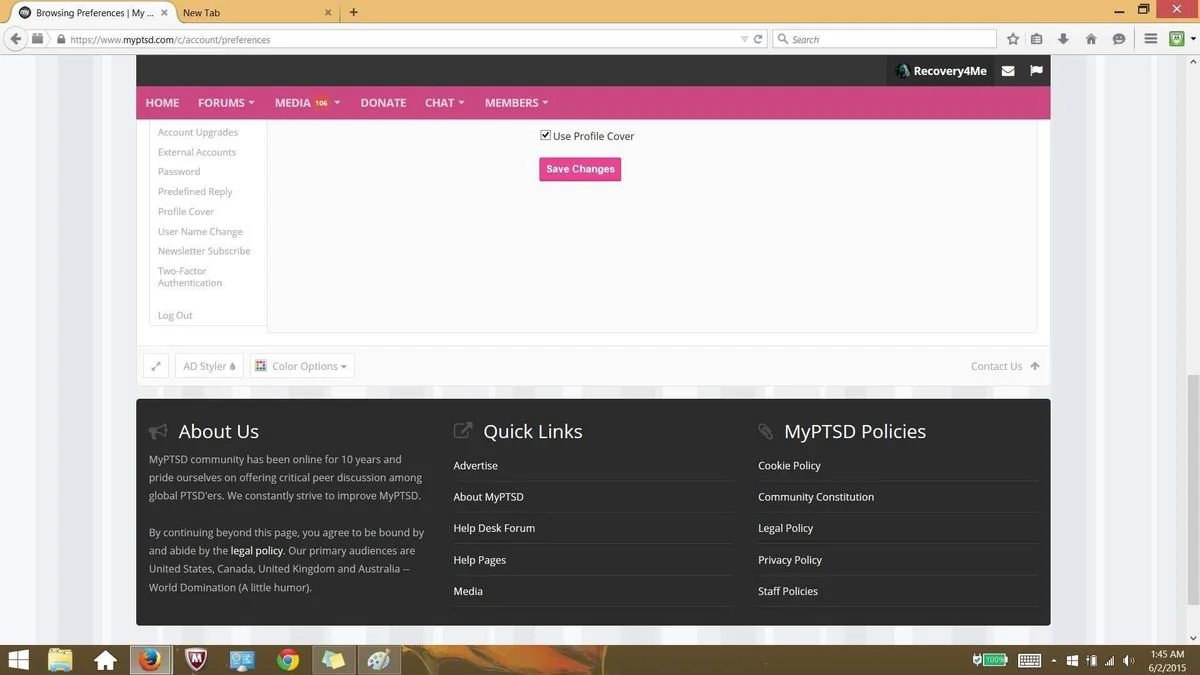
Task: Open the Privacy Policy link
Action: pyautogui.click(x=790, y=560)
